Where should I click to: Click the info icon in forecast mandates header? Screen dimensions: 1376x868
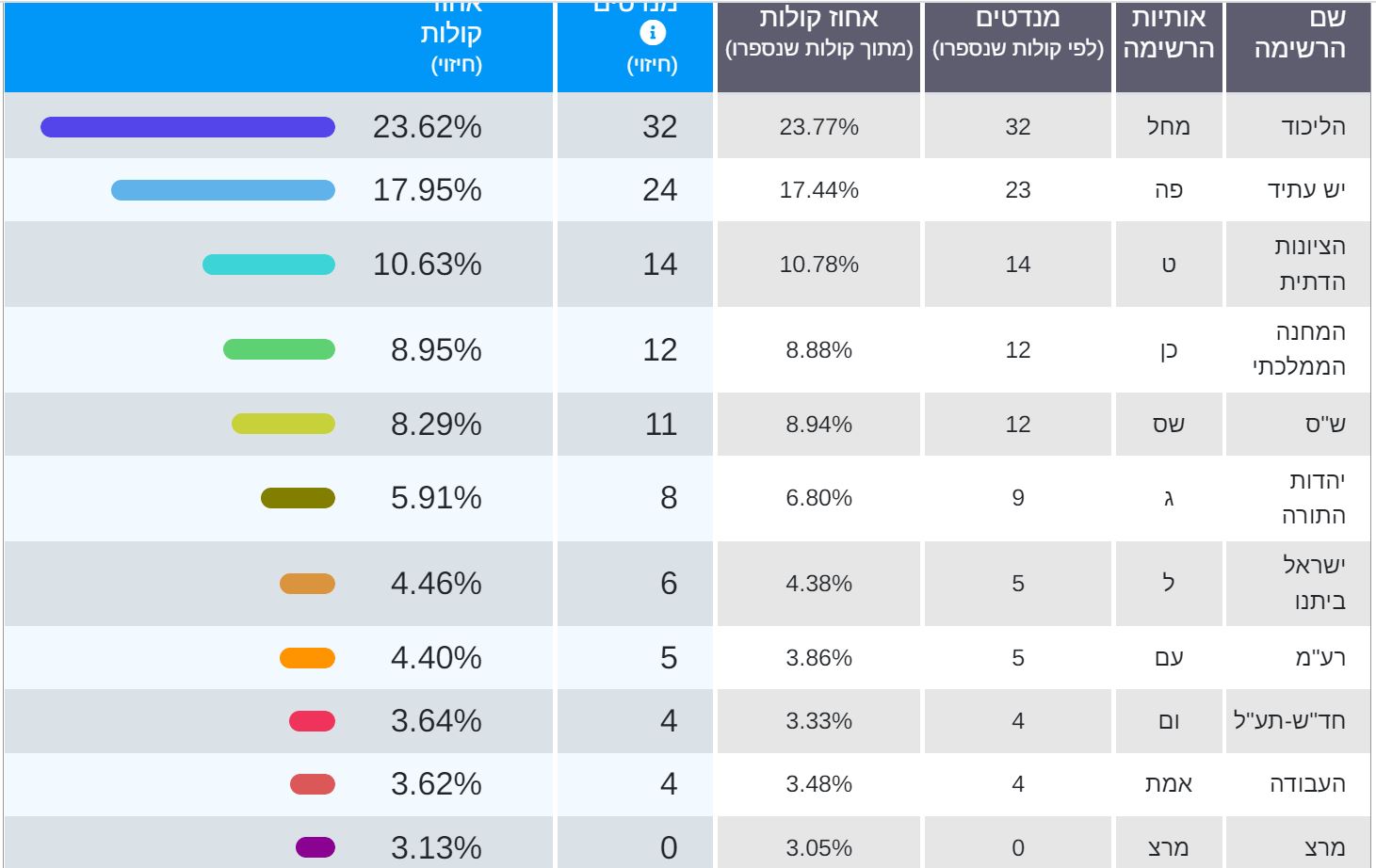[653, 33]
